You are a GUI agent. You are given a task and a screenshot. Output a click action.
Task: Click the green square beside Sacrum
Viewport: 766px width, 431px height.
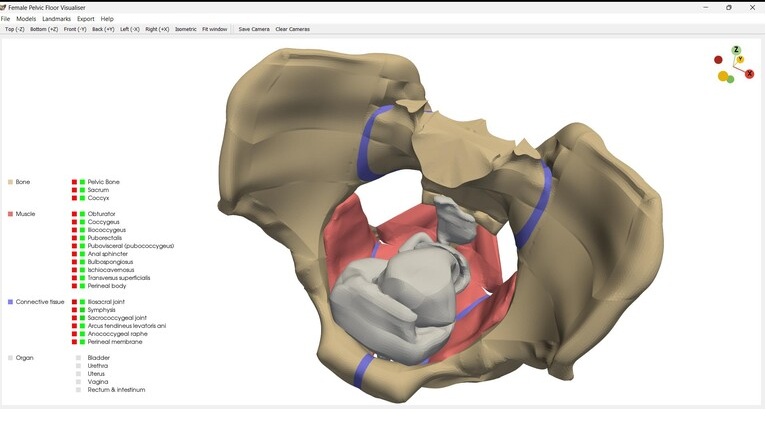[x=82, y=190]
